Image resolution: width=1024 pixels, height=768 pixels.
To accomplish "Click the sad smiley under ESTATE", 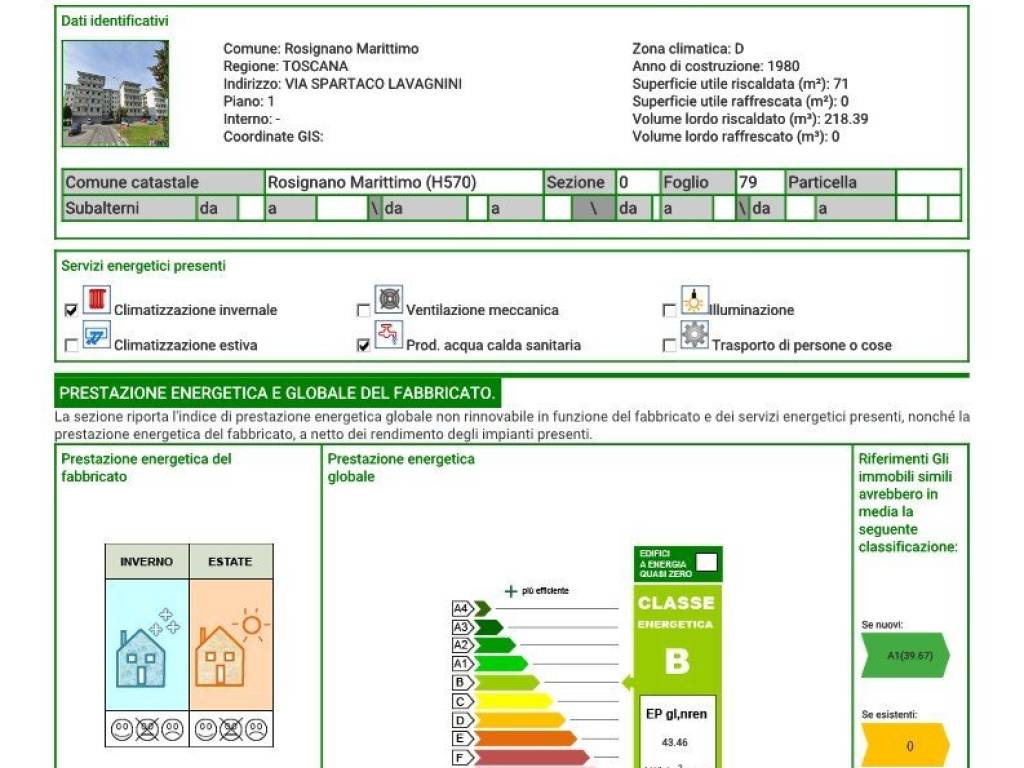I will 256,729.
